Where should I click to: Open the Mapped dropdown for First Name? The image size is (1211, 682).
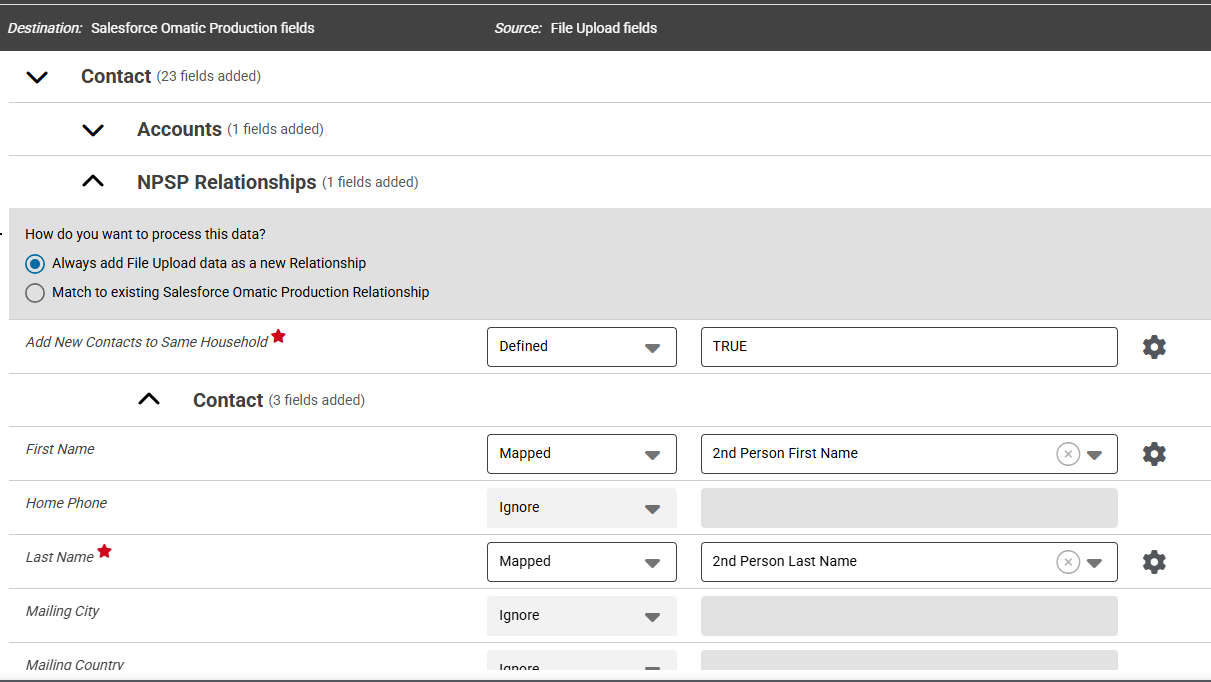point(582,454)
